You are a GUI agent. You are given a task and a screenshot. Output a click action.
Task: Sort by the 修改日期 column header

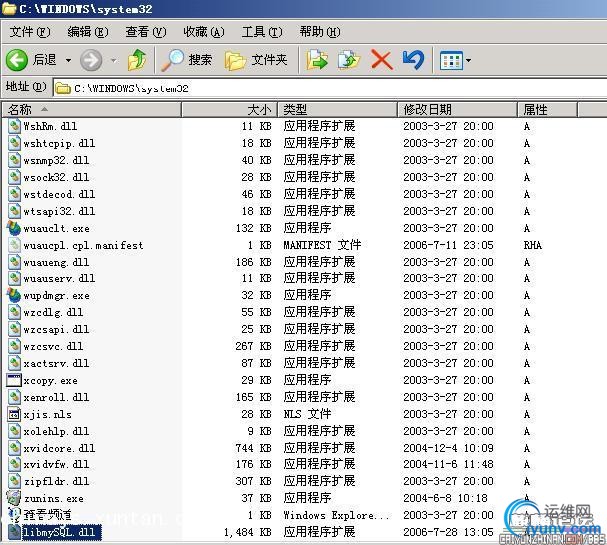[x=458, y=110]
